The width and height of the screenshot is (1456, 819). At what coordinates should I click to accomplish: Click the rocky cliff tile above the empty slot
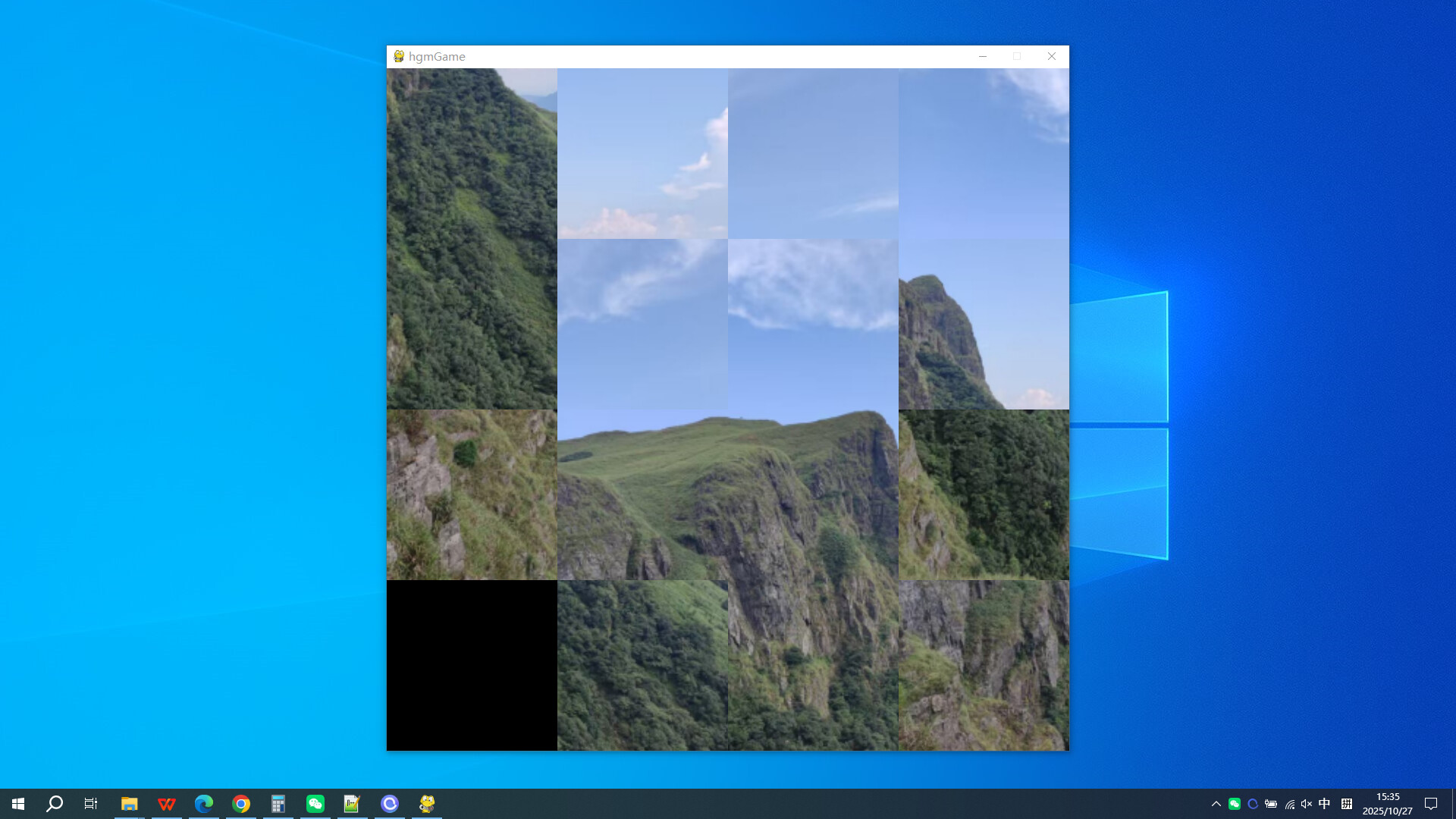pyautogui.click(x=472, y=494)
